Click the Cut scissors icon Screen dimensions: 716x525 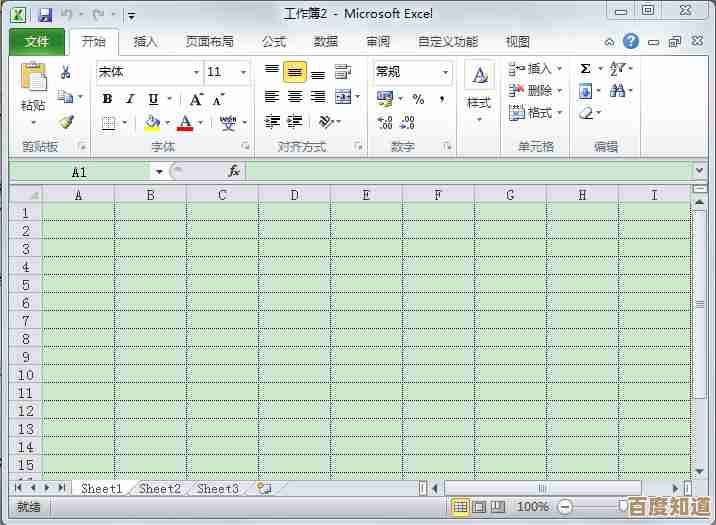point(66,72)
